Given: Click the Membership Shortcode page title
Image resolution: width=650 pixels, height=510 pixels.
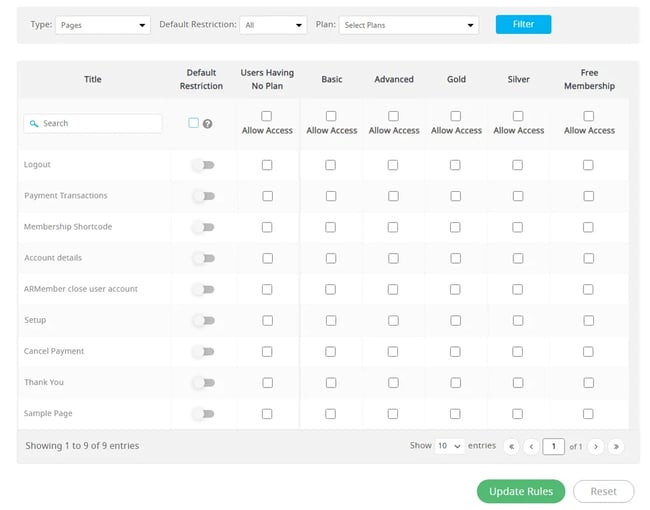Looking at the screenshot, I should 68,227.
